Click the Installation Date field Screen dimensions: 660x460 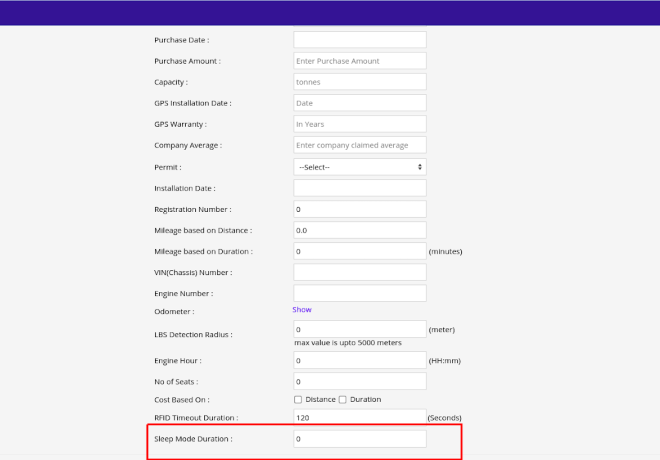coord(360,188)
